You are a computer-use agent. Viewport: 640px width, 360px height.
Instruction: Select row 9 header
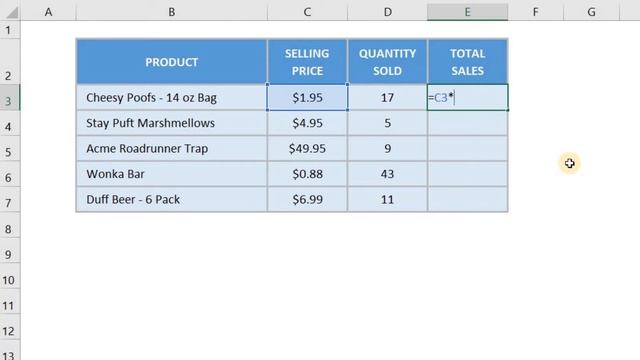10,250
